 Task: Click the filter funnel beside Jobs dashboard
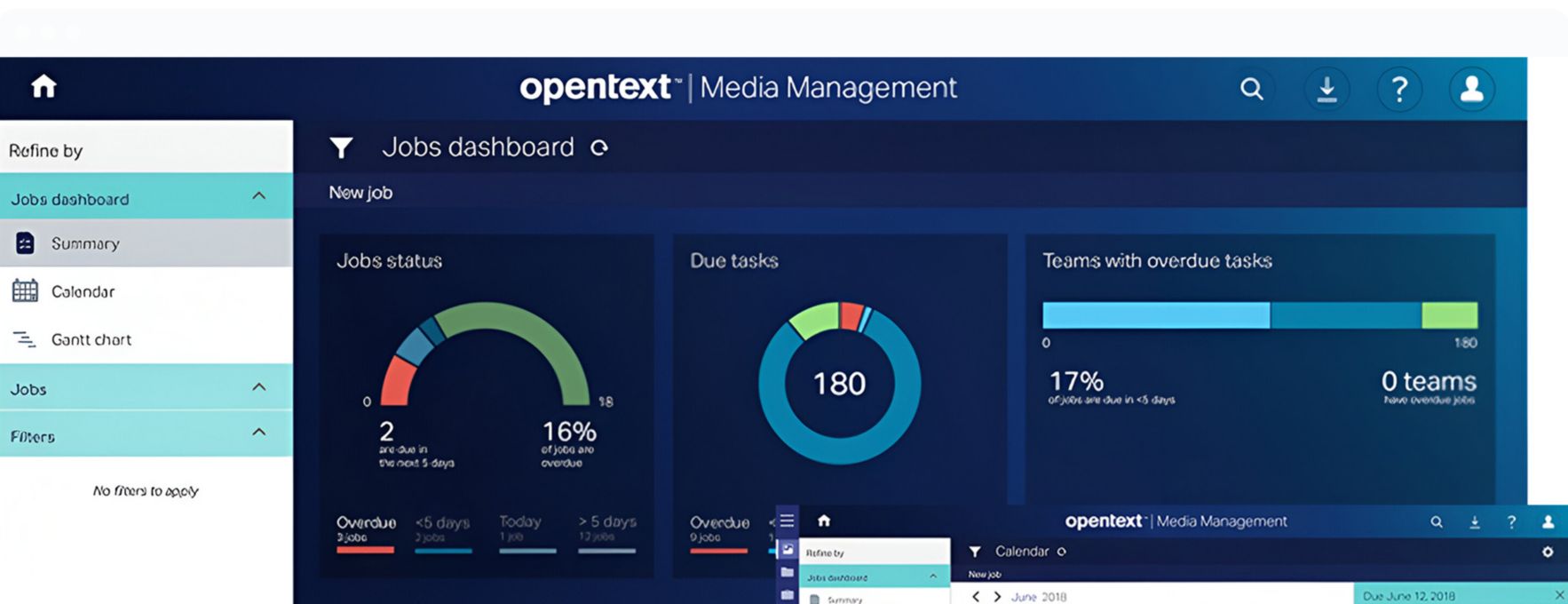tap(341, 147)
